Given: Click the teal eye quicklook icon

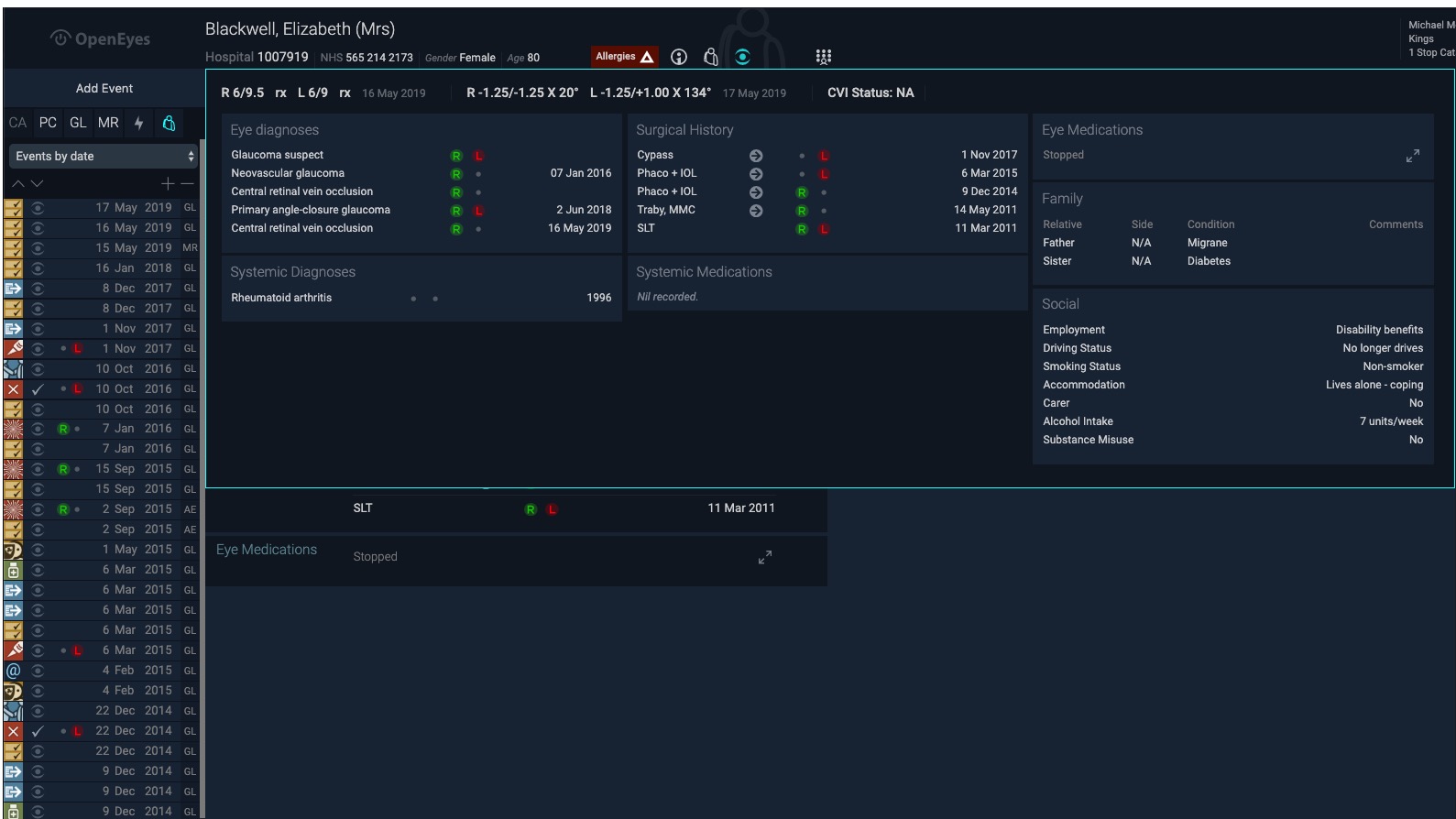Looking at the screenshot, I should point(742,57).
